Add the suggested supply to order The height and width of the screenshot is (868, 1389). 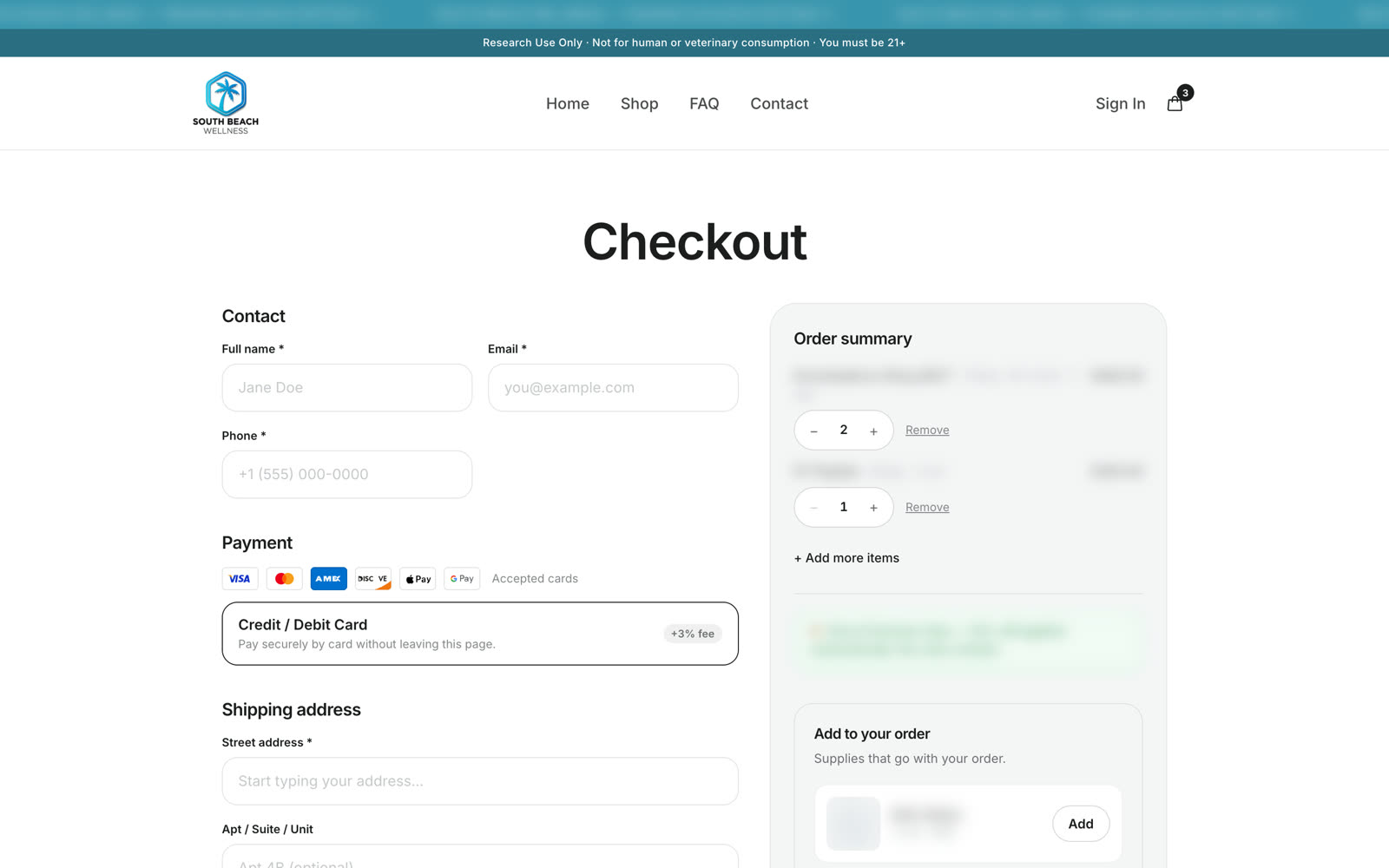[x=1081, y=824]
